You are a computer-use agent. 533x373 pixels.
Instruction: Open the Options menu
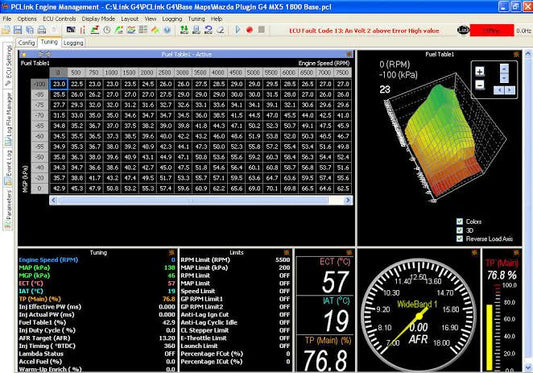[x=27, y=19]
